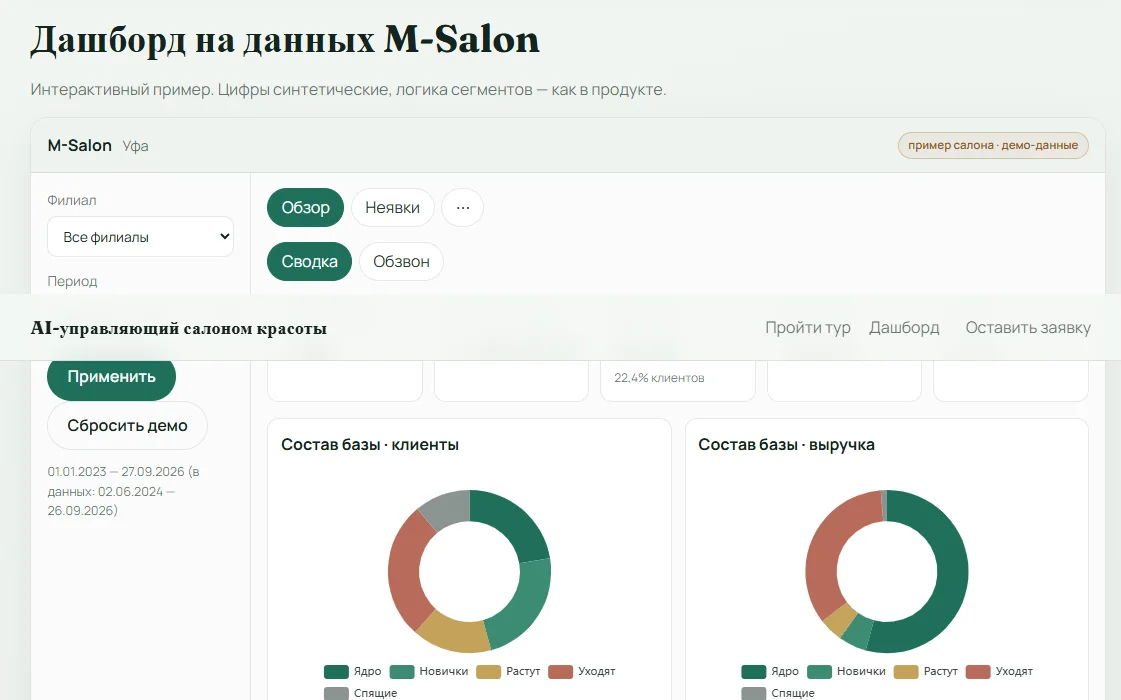Toggle Уходят legend in clients chart
This screenshot has height=700, width=1121.
[582, 671]
